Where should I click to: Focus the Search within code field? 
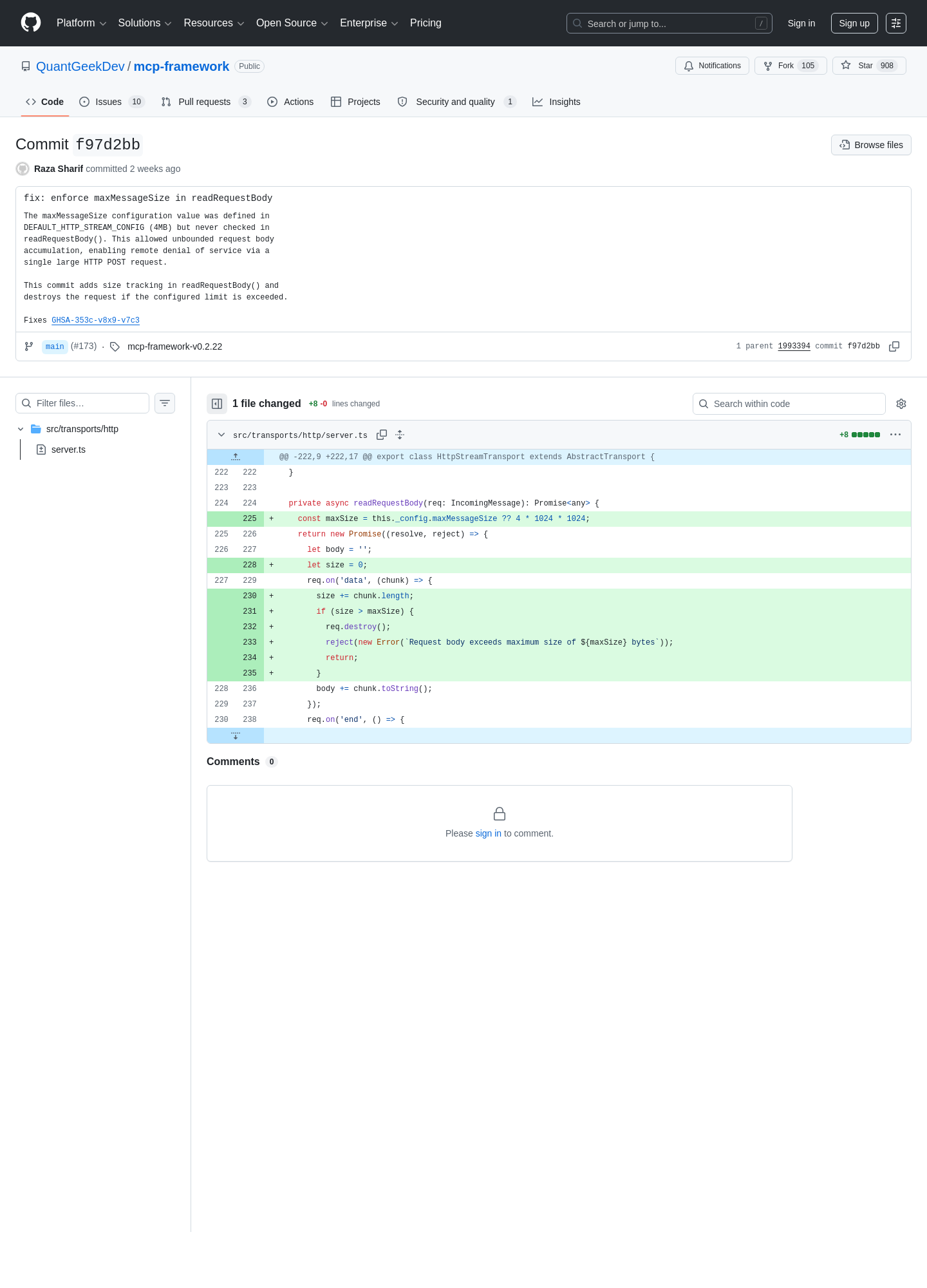click(789, 404)
